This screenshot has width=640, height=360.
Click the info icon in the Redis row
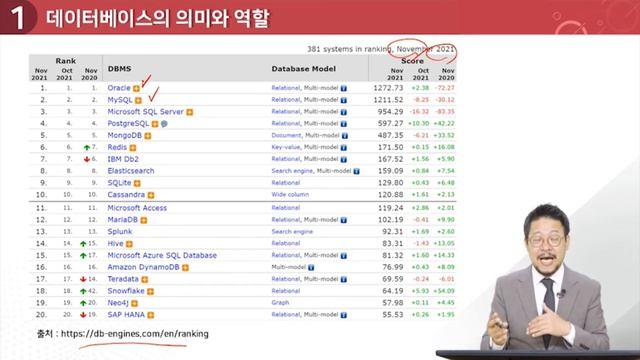pyautogui.click(x=344, y=147)
